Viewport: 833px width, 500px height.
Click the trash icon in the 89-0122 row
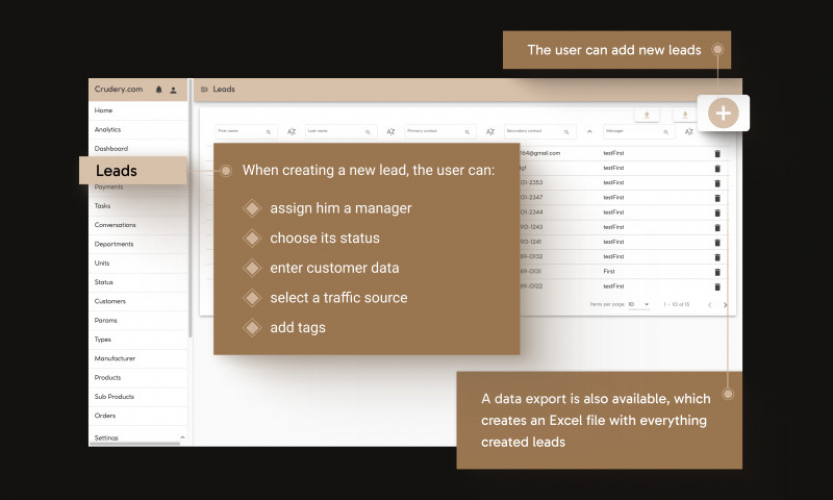pos(717,287)
